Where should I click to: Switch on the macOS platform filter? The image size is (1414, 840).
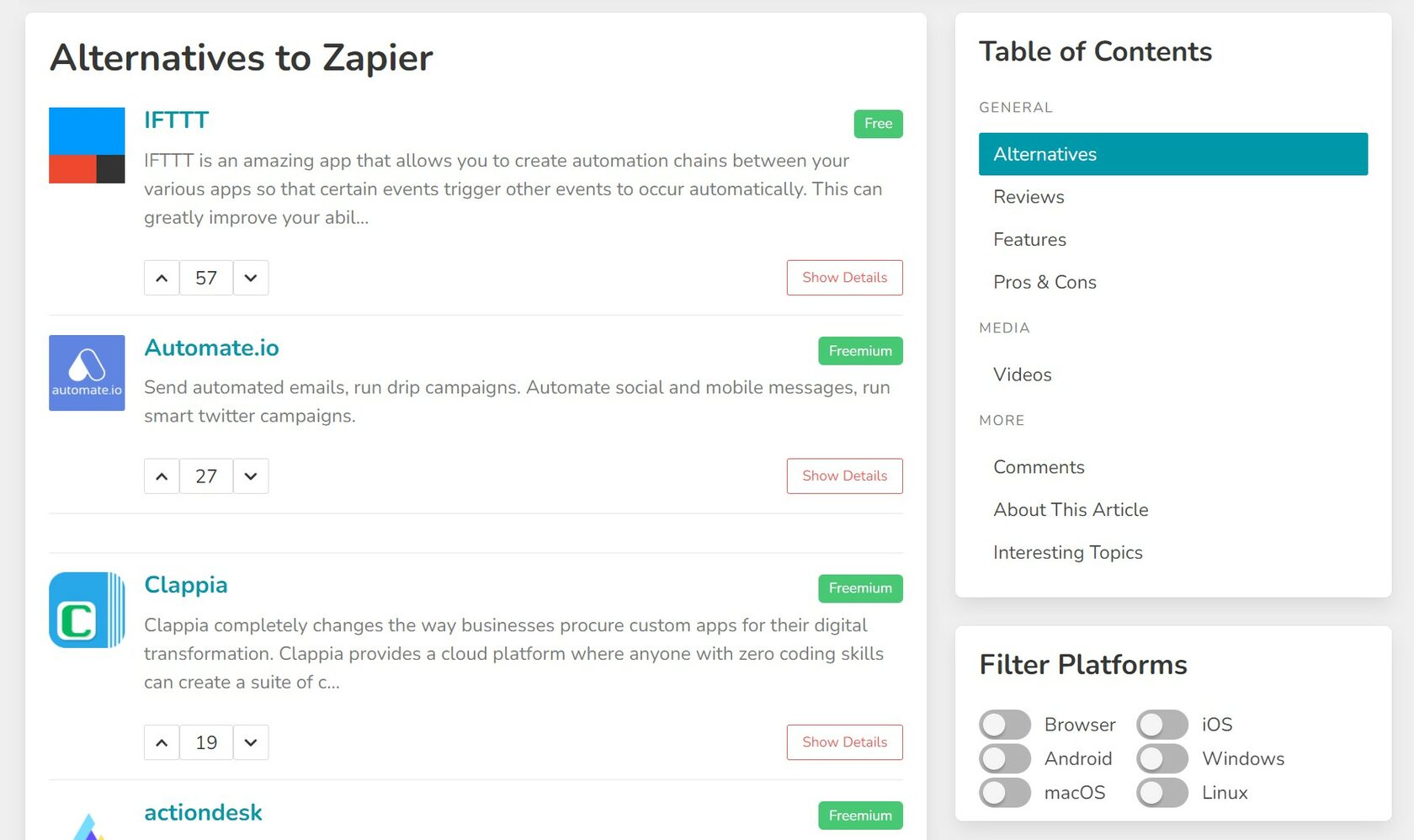click(x=1005, y=793)
